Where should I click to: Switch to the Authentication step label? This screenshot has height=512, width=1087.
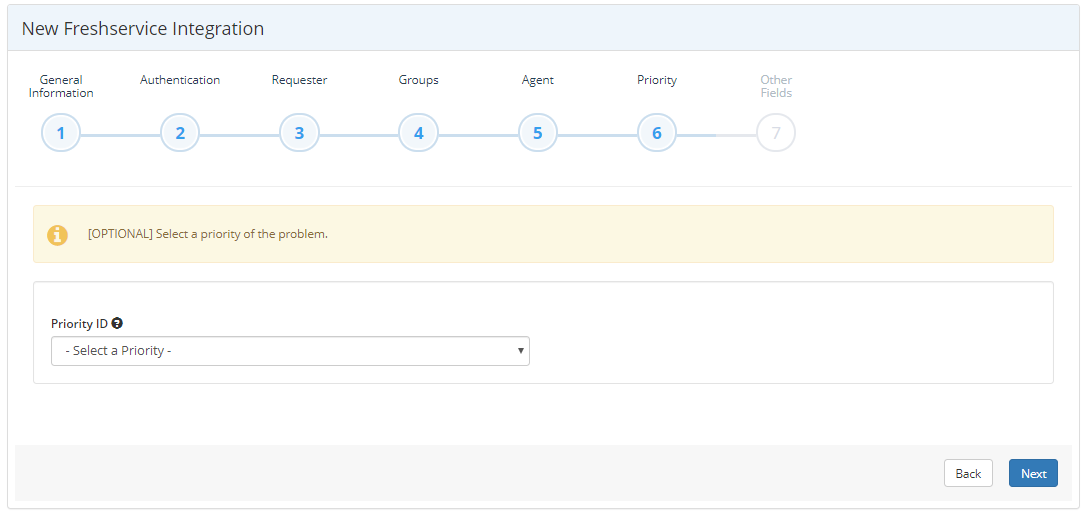coord(180,80)
